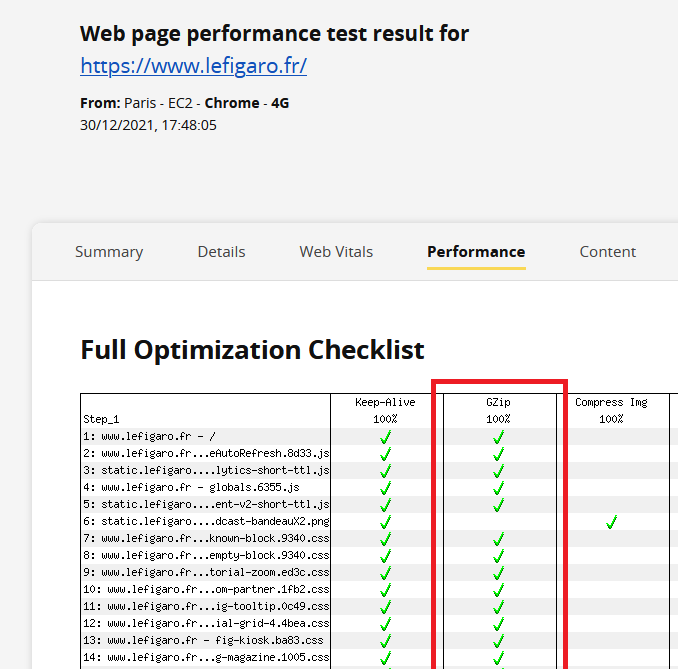The image size is (678, 669).
Task: Click Keep-Alive checkmark for torial-zoom.ed3c.css row
Action: pyautogui.click(x=385, y=573)
